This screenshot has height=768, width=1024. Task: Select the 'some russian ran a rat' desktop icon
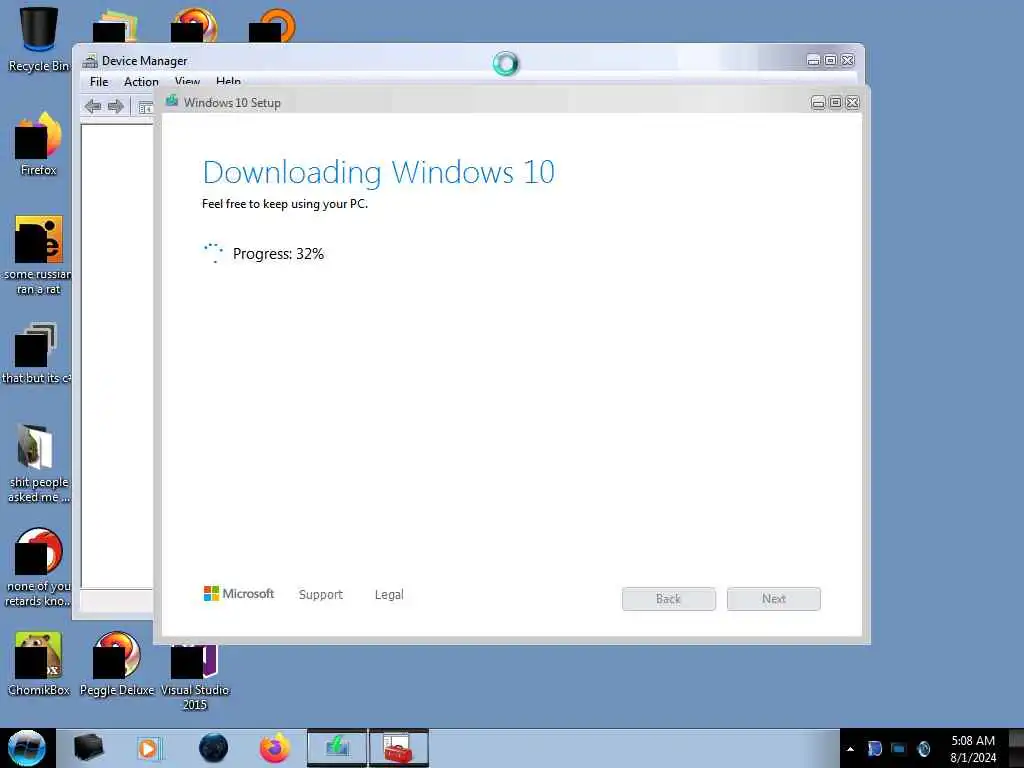(x=38, y=255)
